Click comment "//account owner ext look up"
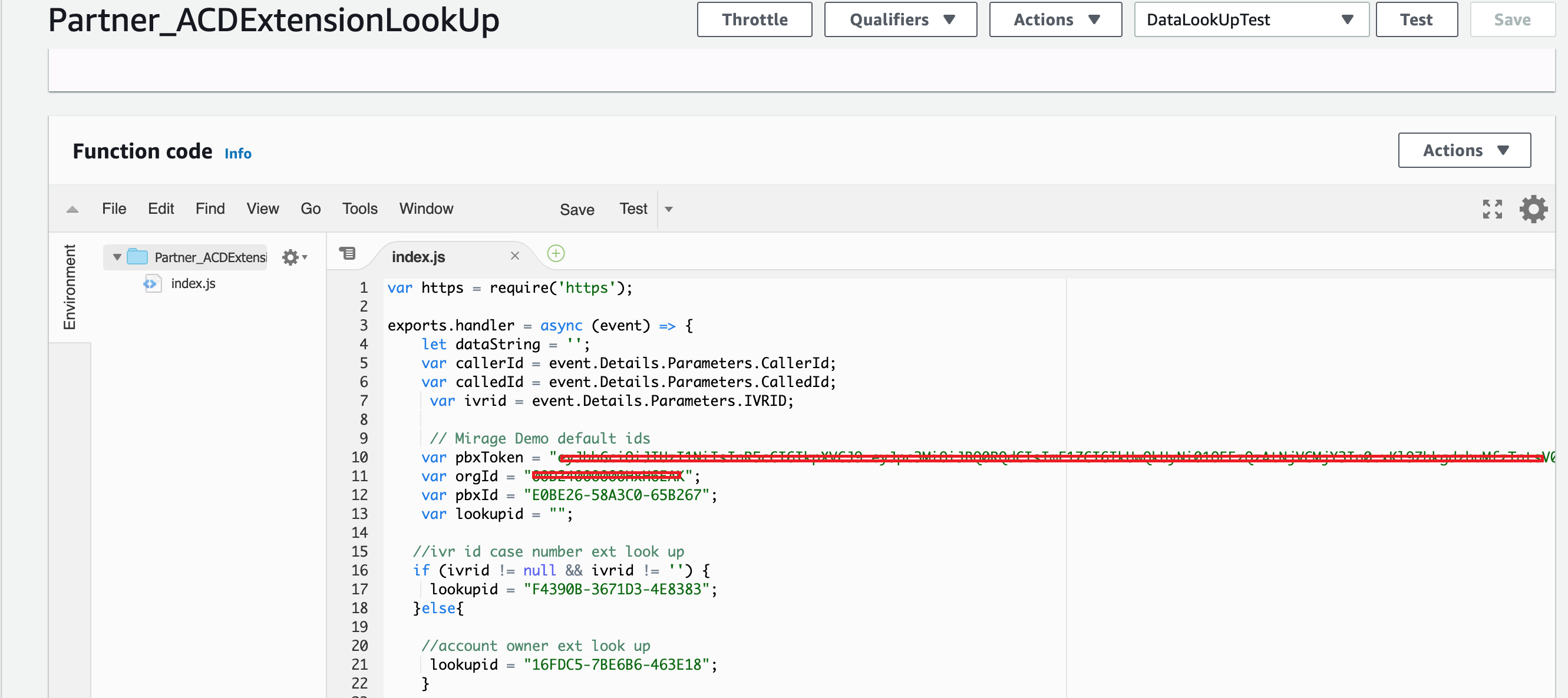 click(x=536, y=646)
